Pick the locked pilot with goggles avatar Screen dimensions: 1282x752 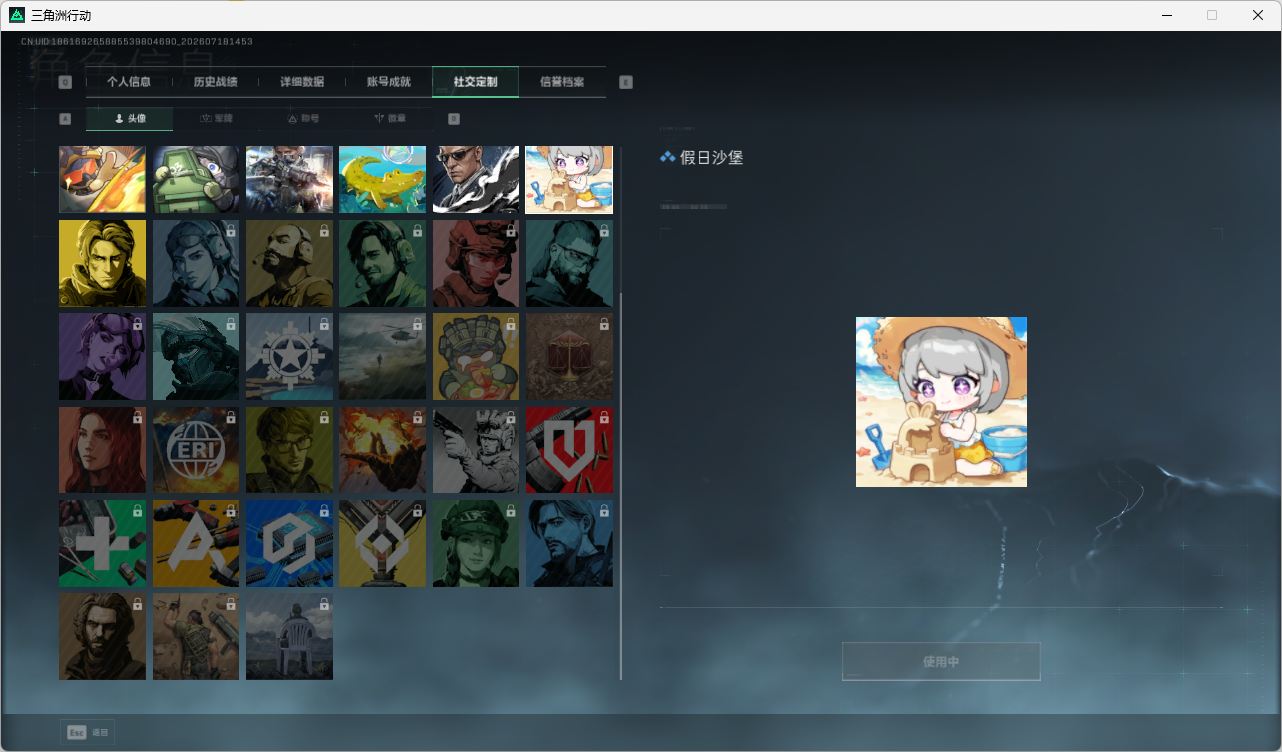coord(196,263)
